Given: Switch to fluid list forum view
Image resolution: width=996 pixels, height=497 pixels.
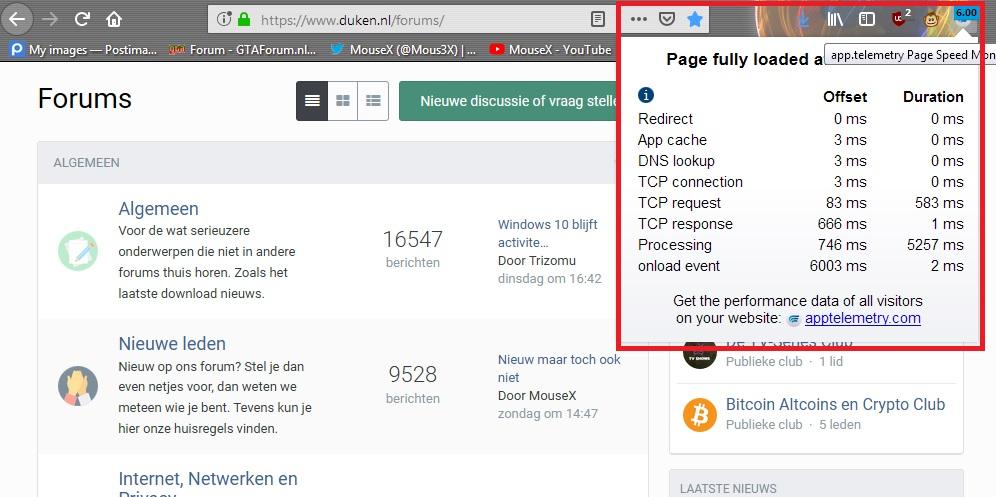Looking at the screenshot, I should [373, 101].
